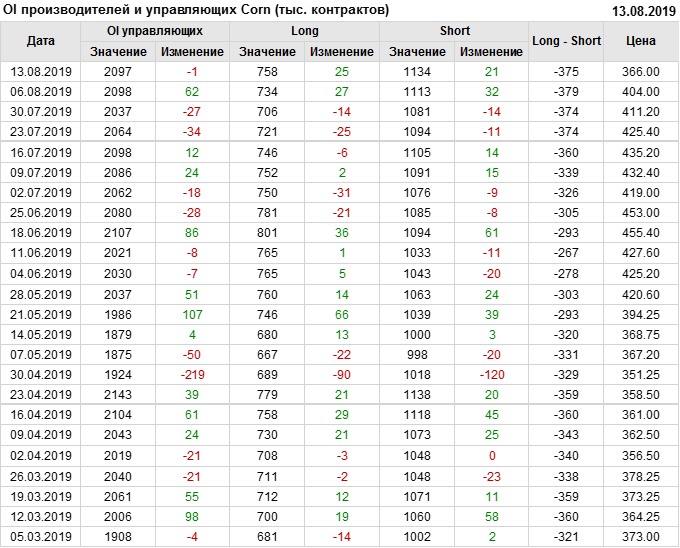The width and height of the screenshot is (680, 548).
Task: Click "Значение" subheader under OI управляющих
Action: (118, 51)
